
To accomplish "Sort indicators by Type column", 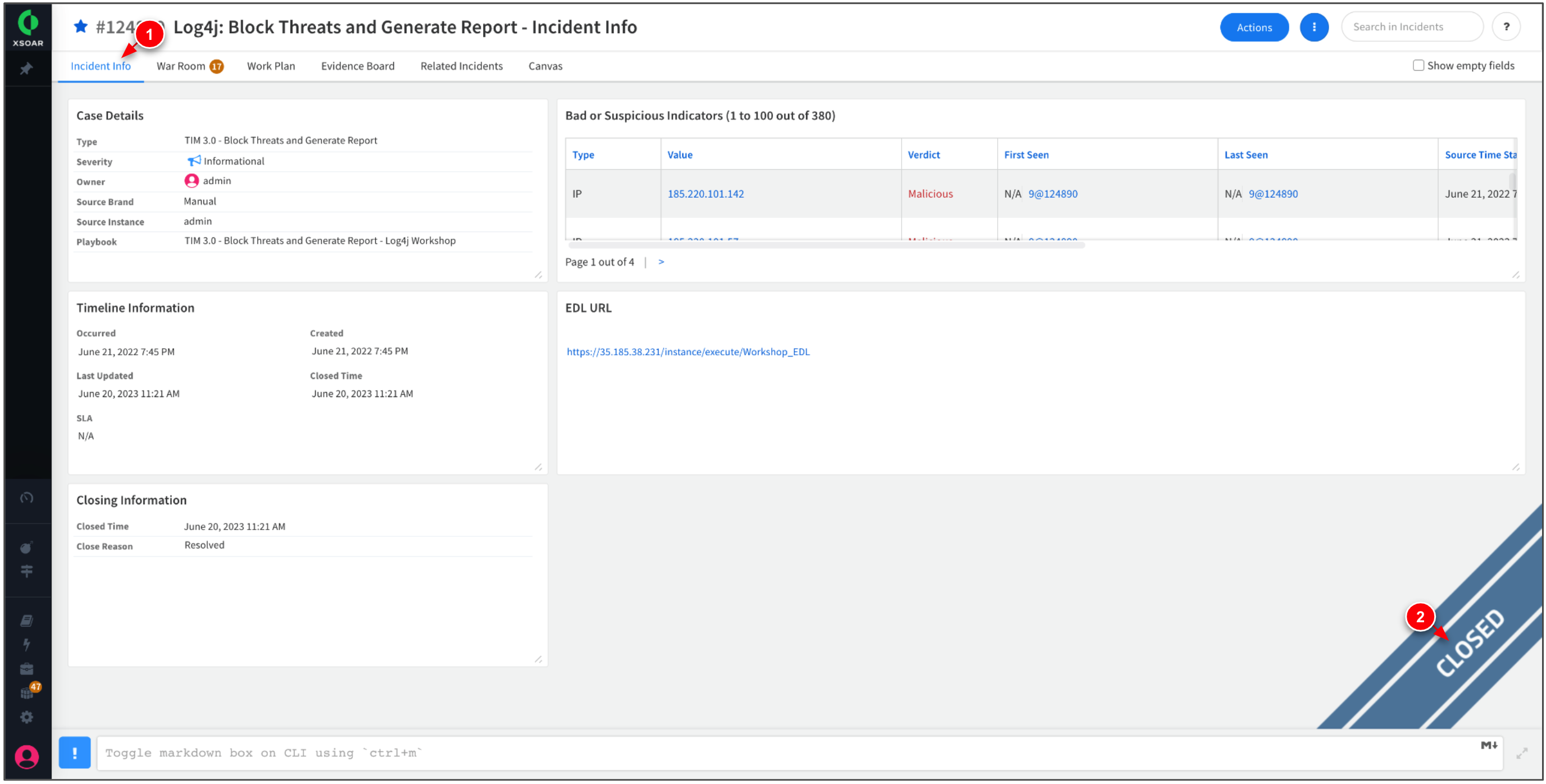I will (583, 155).
